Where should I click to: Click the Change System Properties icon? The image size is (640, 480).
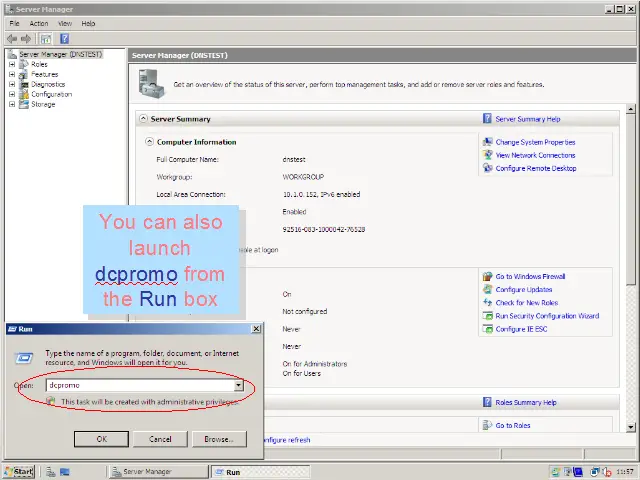pos(487,142)
